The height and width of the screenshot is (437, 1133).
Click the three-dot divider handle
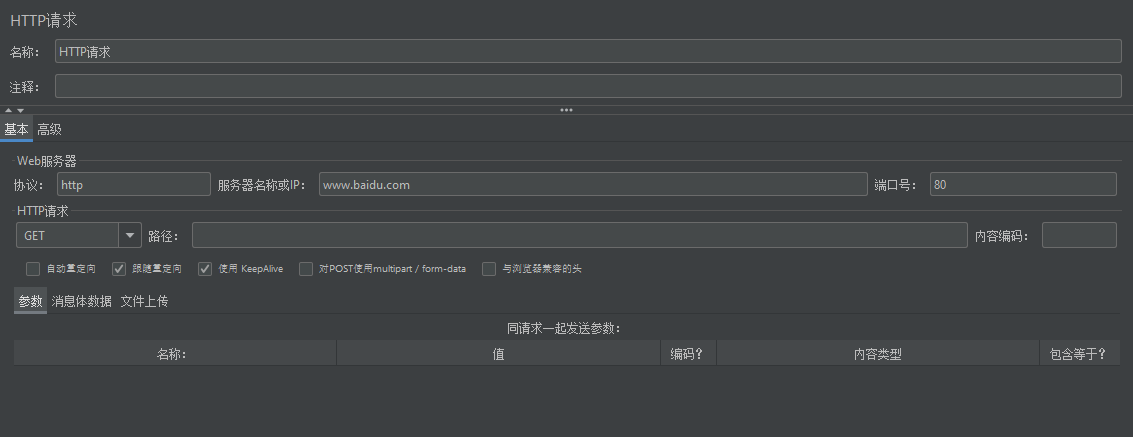click(566, 110)
